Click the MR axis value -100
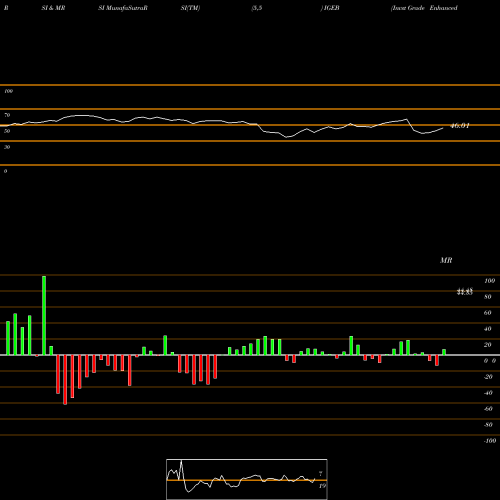Image resolution: width=500 pixels, height=500 pixels. click(490, 441)
